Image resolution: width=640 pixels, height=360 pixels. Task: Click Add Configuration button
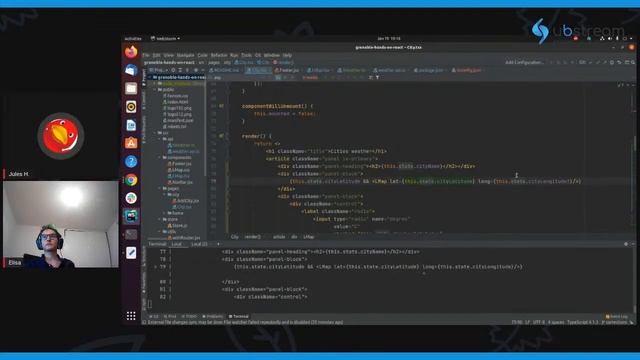524,62
